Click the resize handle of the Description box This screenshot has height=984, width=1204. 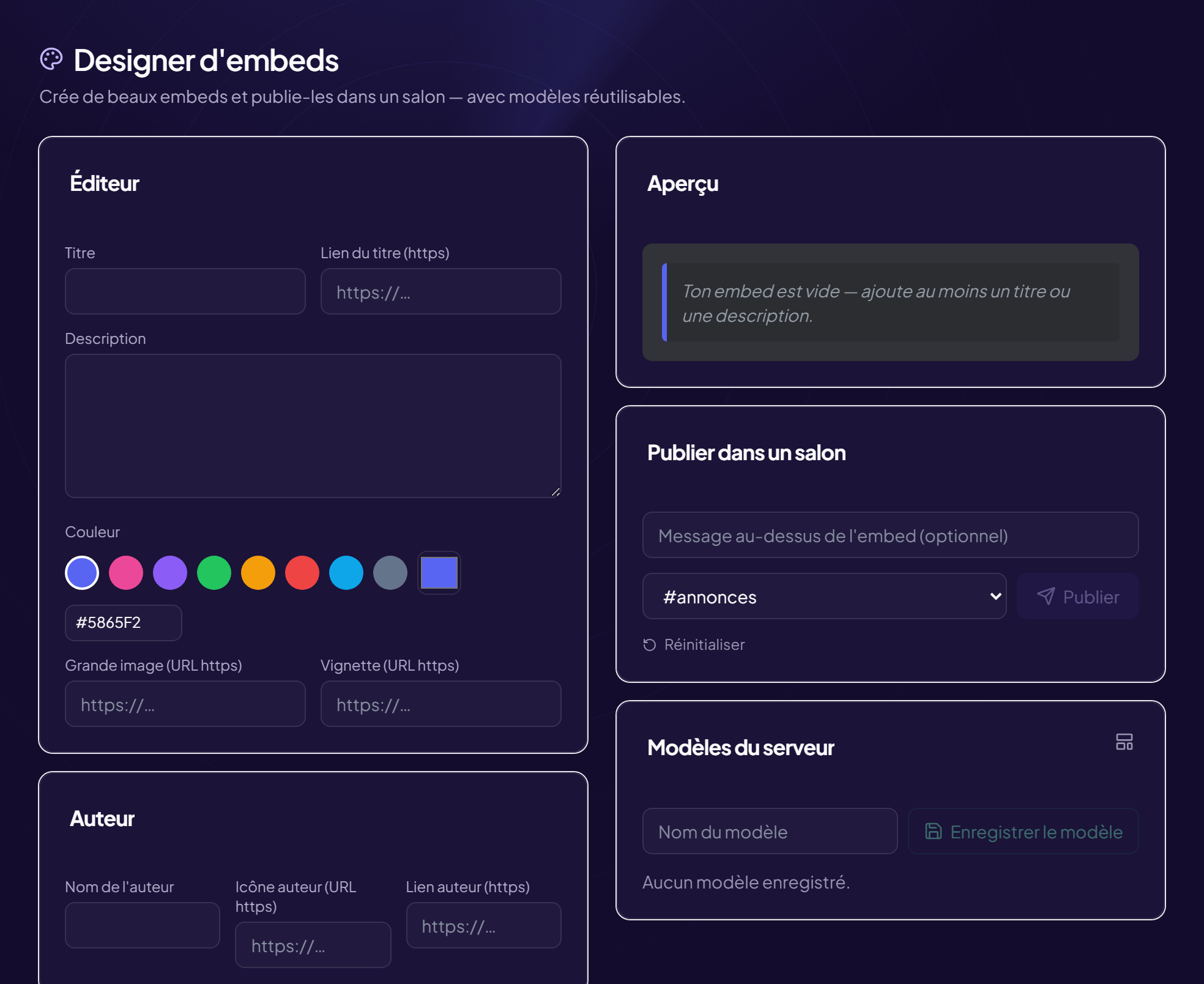tap(556, 491)
